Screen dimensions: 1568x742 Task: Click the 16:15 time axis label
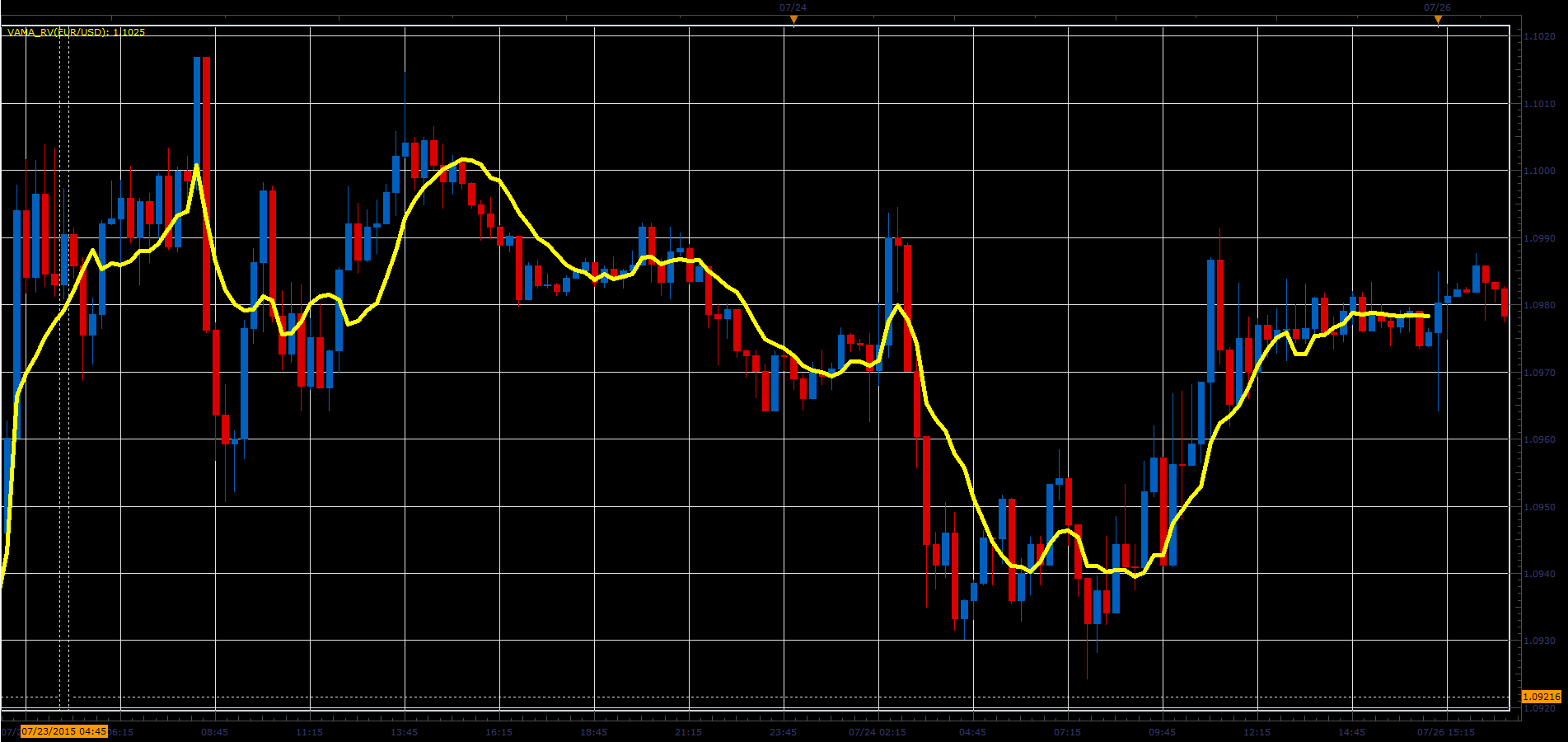pyautogui.click(x=498, y=732)
